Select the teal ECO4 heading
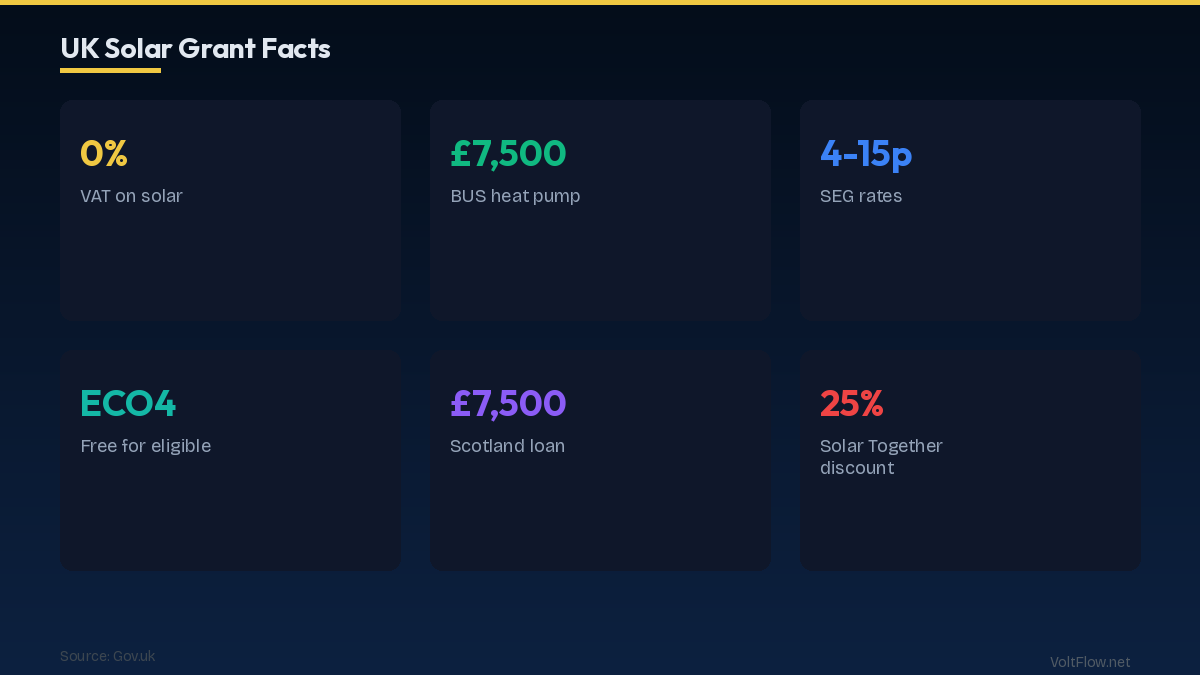 point(128,403)
